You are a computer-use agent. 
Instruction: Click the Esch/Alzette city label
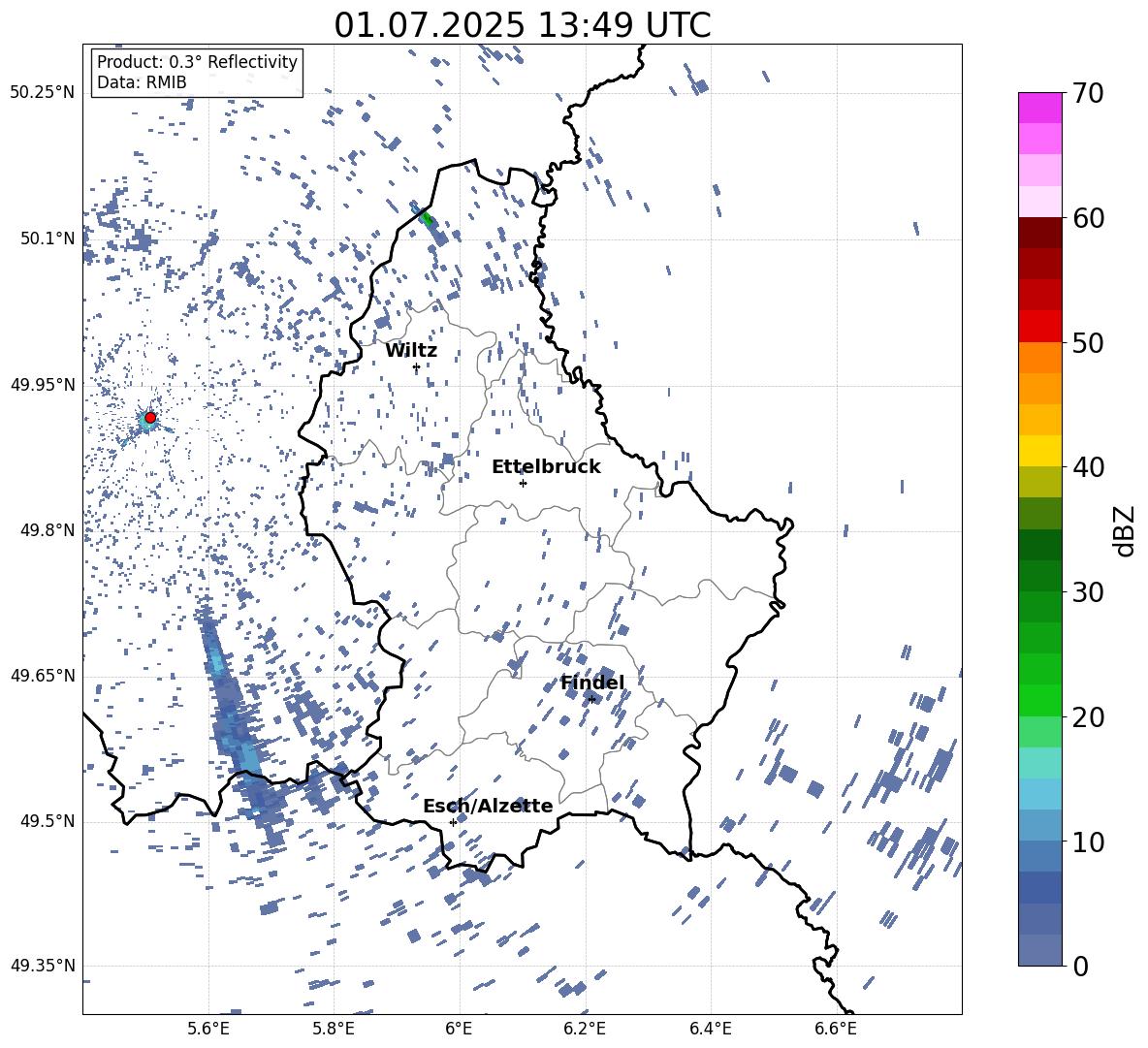point(488,806)
